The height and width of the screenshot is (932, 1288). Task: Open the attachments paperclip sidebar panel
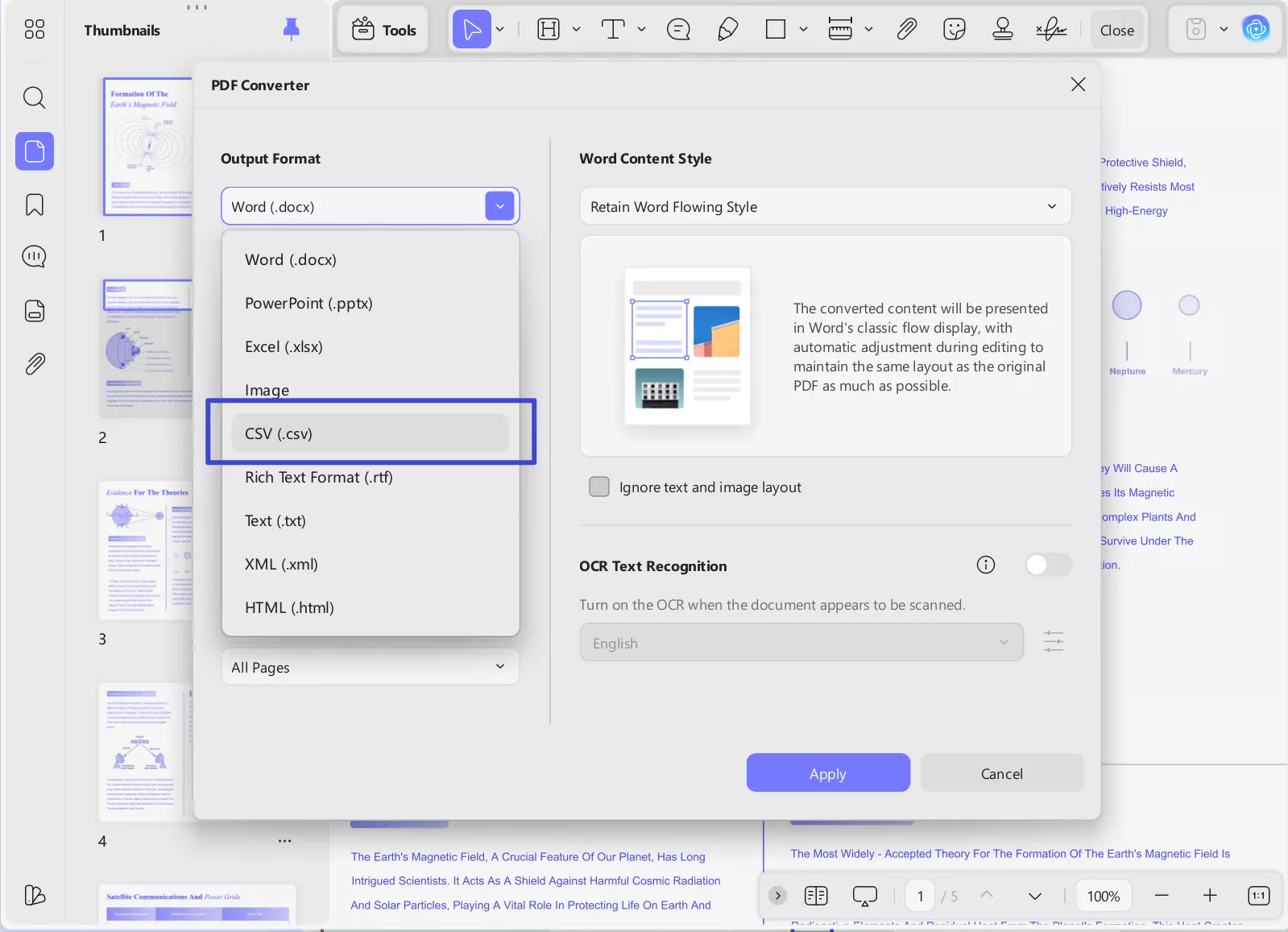pos(35,364)
